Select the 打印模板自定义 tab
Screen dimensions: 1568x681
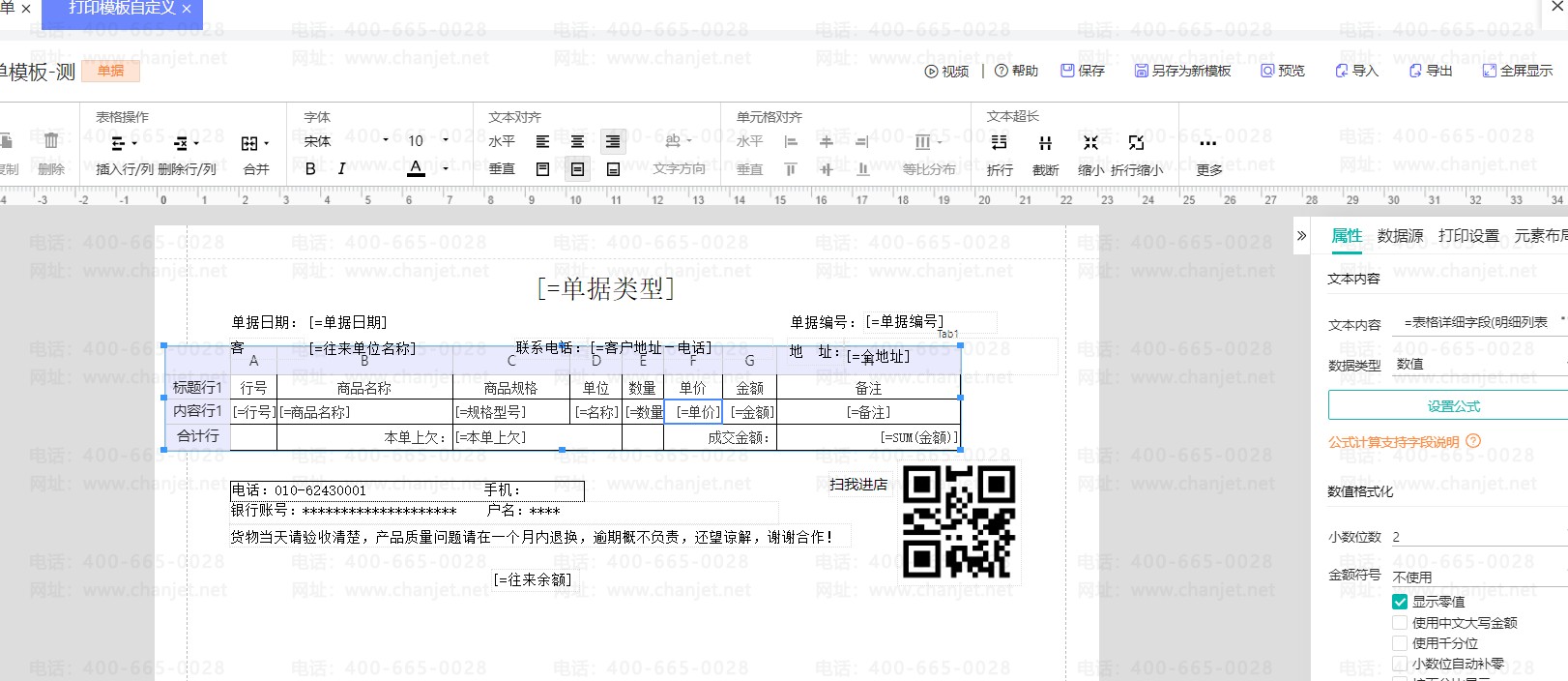(123, 8)
